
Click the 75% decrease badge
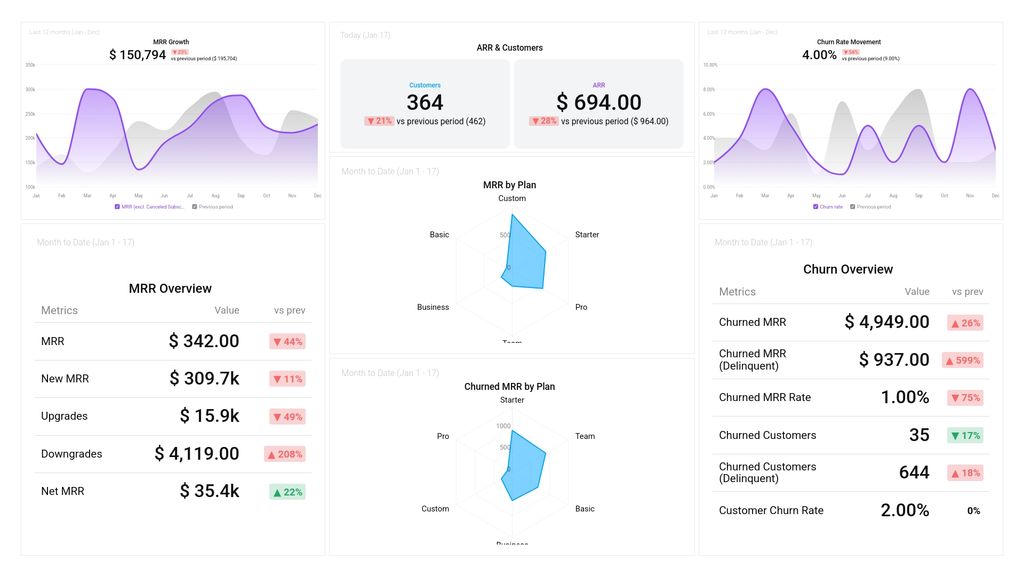click(x=965, y=398)
